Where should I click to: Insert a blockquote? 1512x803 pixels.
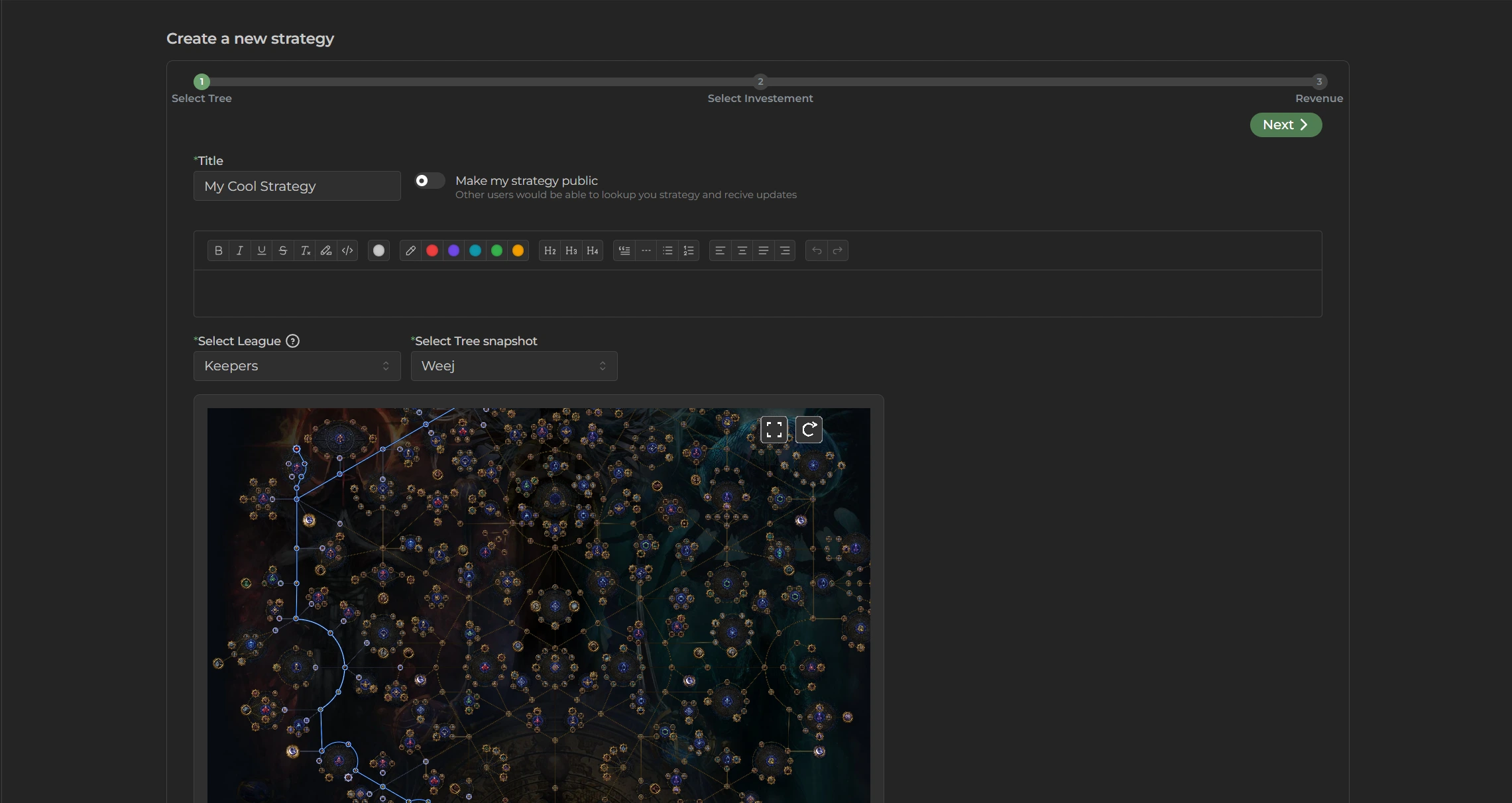(624, 250)
